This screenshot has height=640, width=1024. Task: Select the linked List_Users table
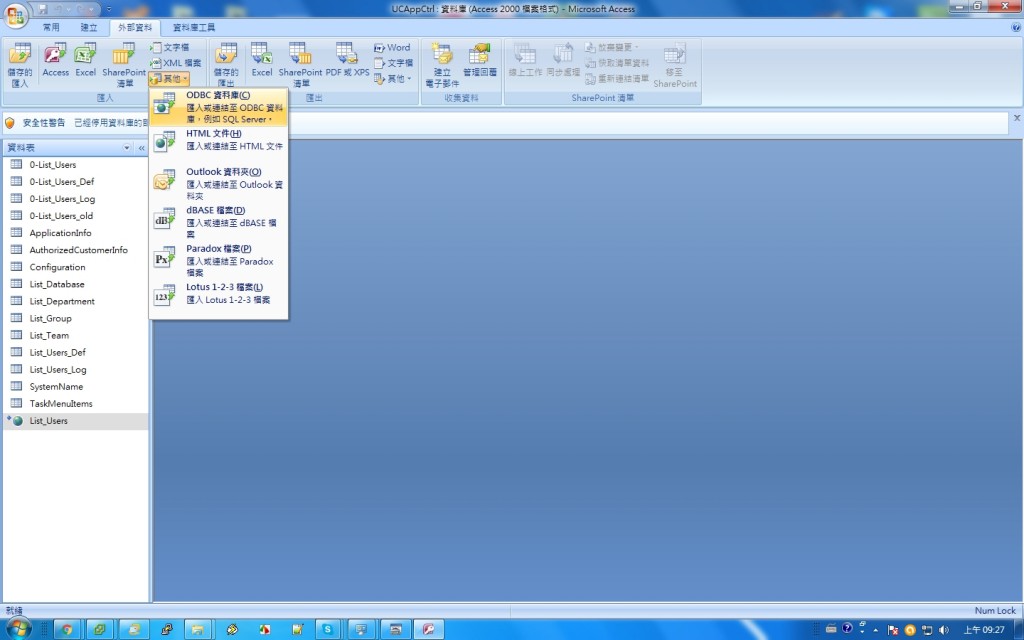coord(76,421)
